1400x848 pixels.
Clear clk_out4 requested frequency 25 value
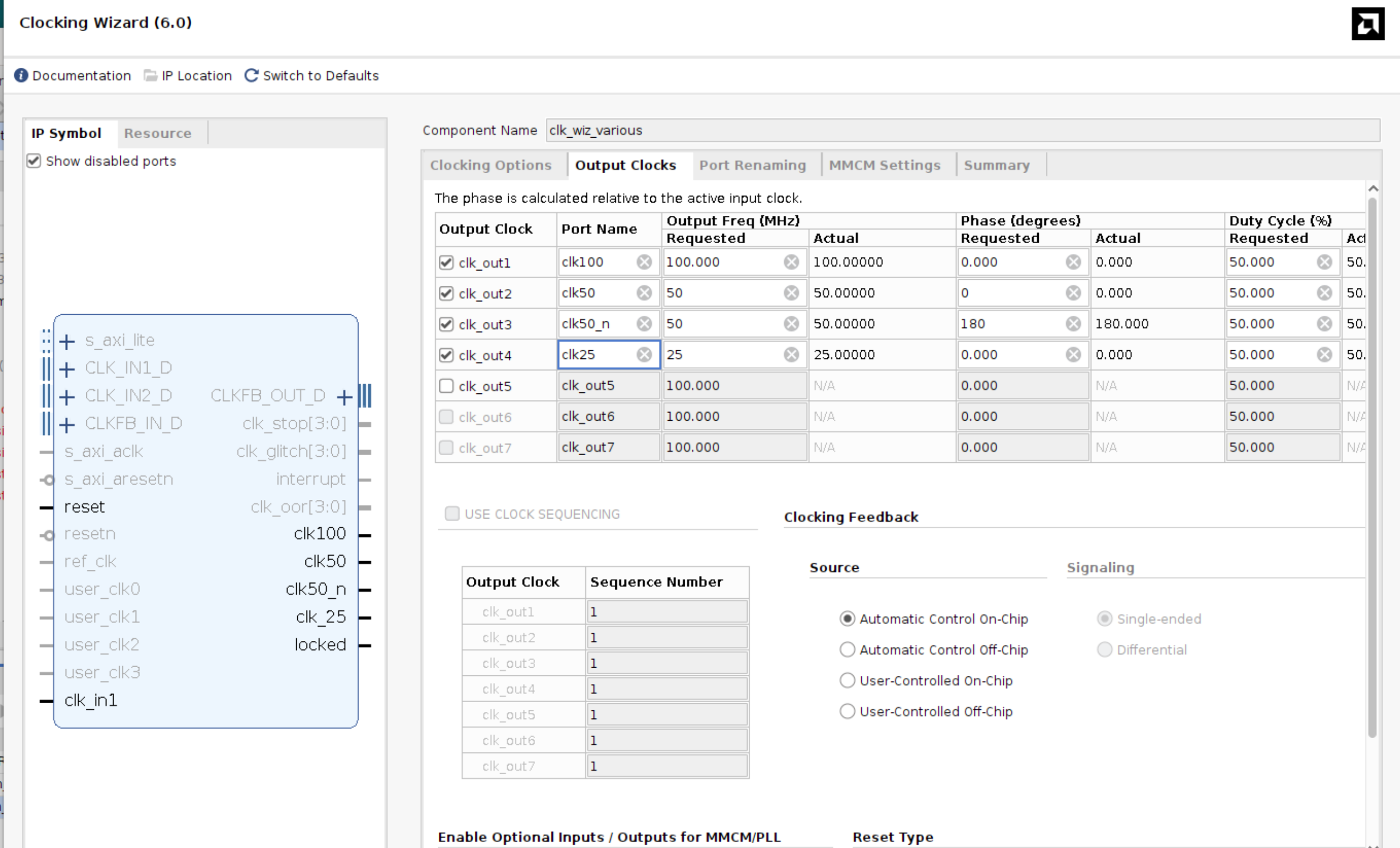[791, 355]
